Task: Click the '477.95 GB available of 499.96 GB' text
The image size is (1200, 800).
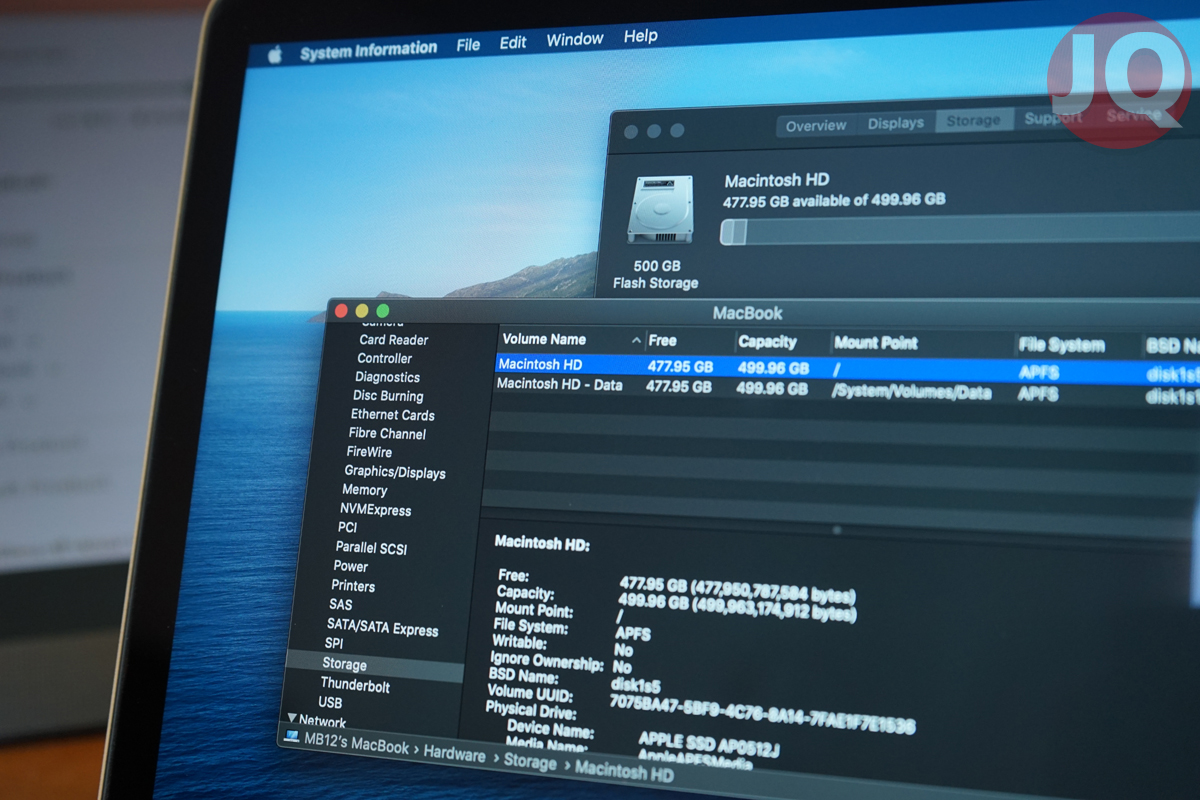Action: click(x=835, y=200)
